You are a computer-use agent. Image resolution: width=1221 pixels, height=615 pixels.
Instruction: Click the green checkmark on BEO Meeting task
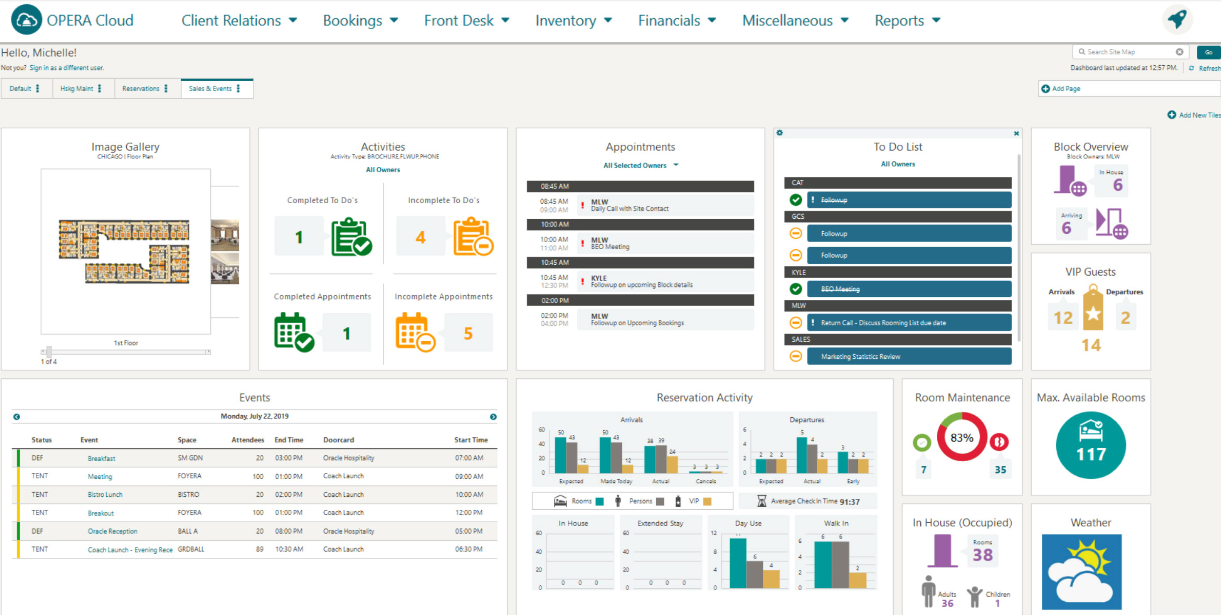coord(796,288)
